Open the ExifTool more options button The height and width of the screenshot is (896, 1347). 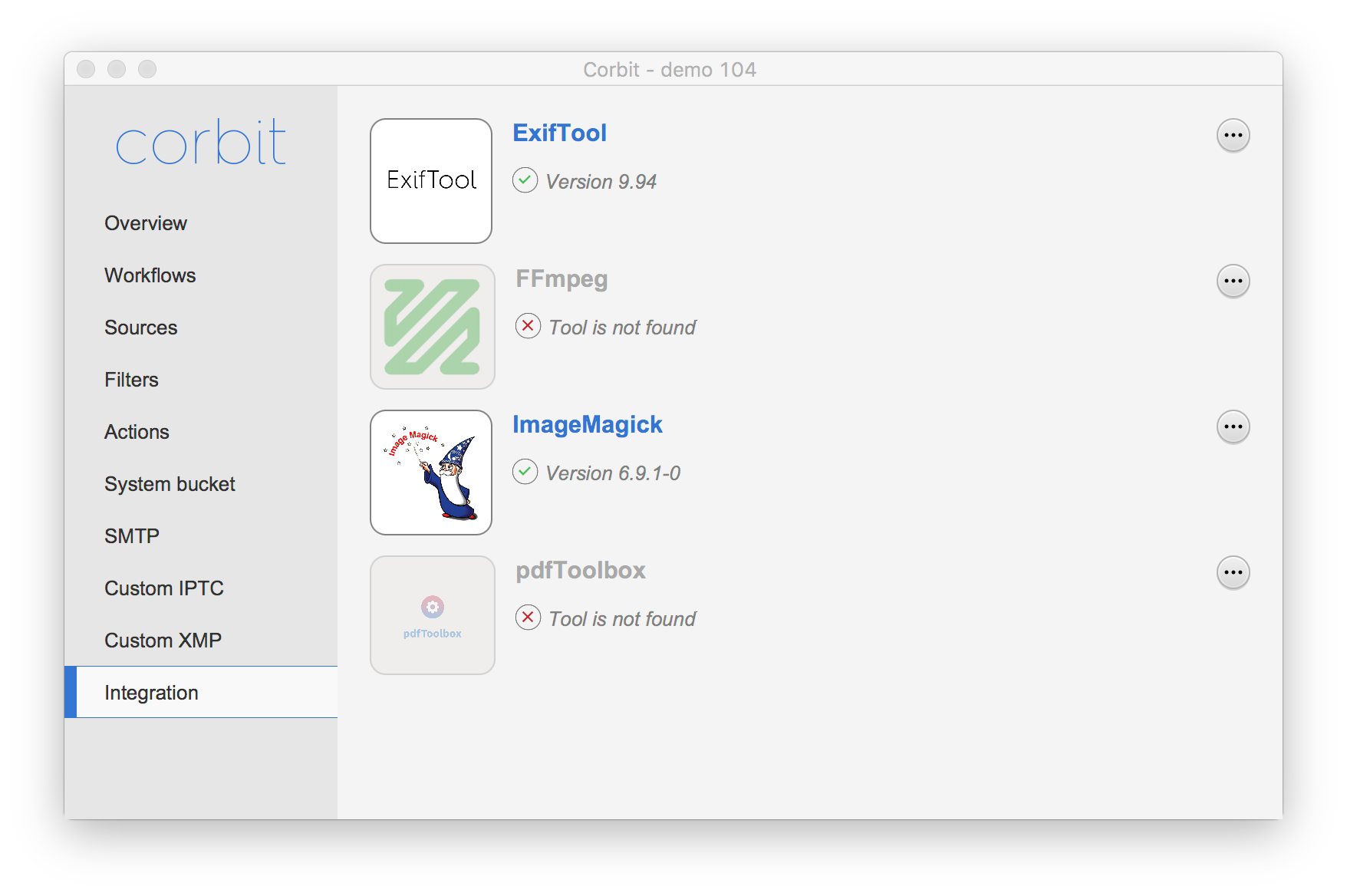click(1233, 135)
